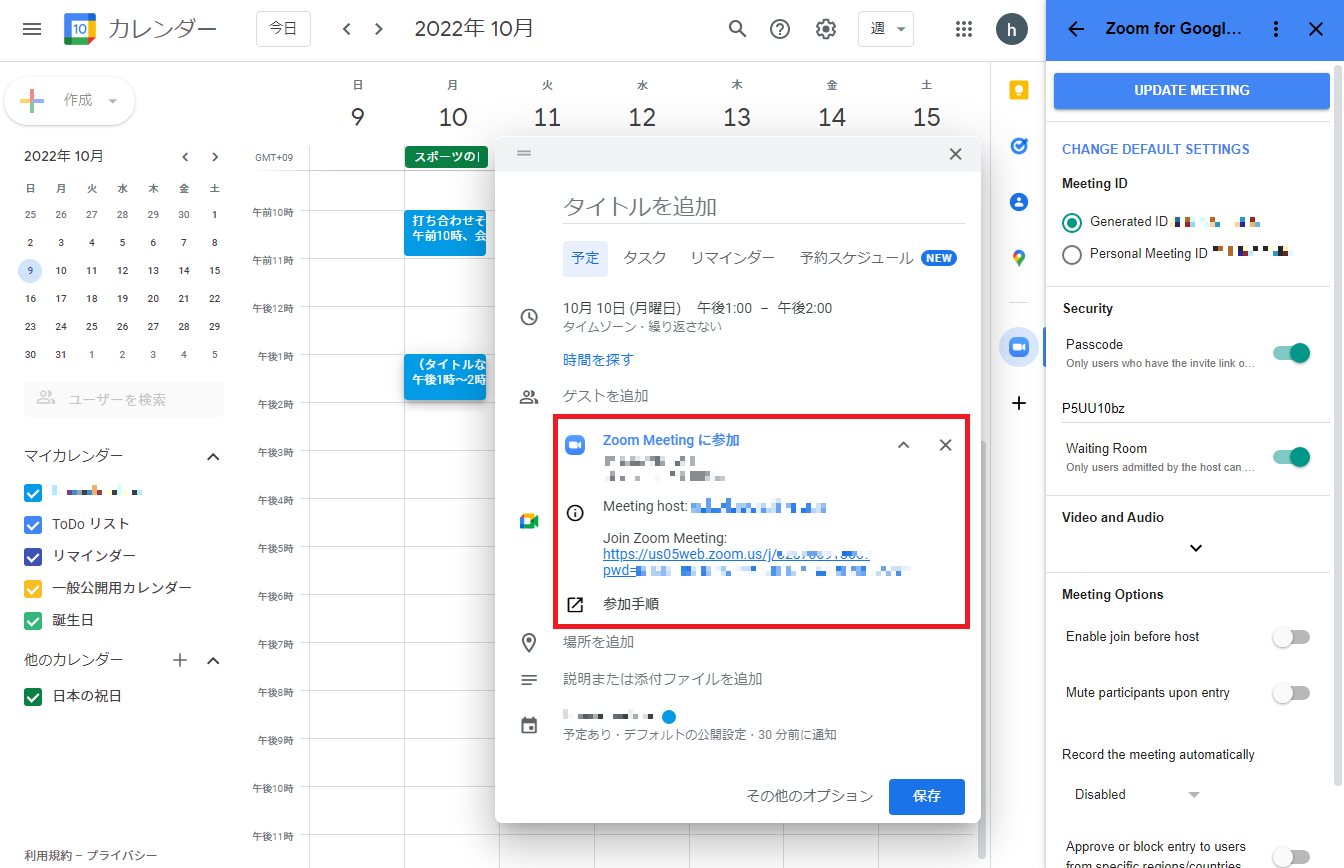Open the 週 view dropdown
The width and height of the screenshot is (1344, 868).
tap(885, 29)
